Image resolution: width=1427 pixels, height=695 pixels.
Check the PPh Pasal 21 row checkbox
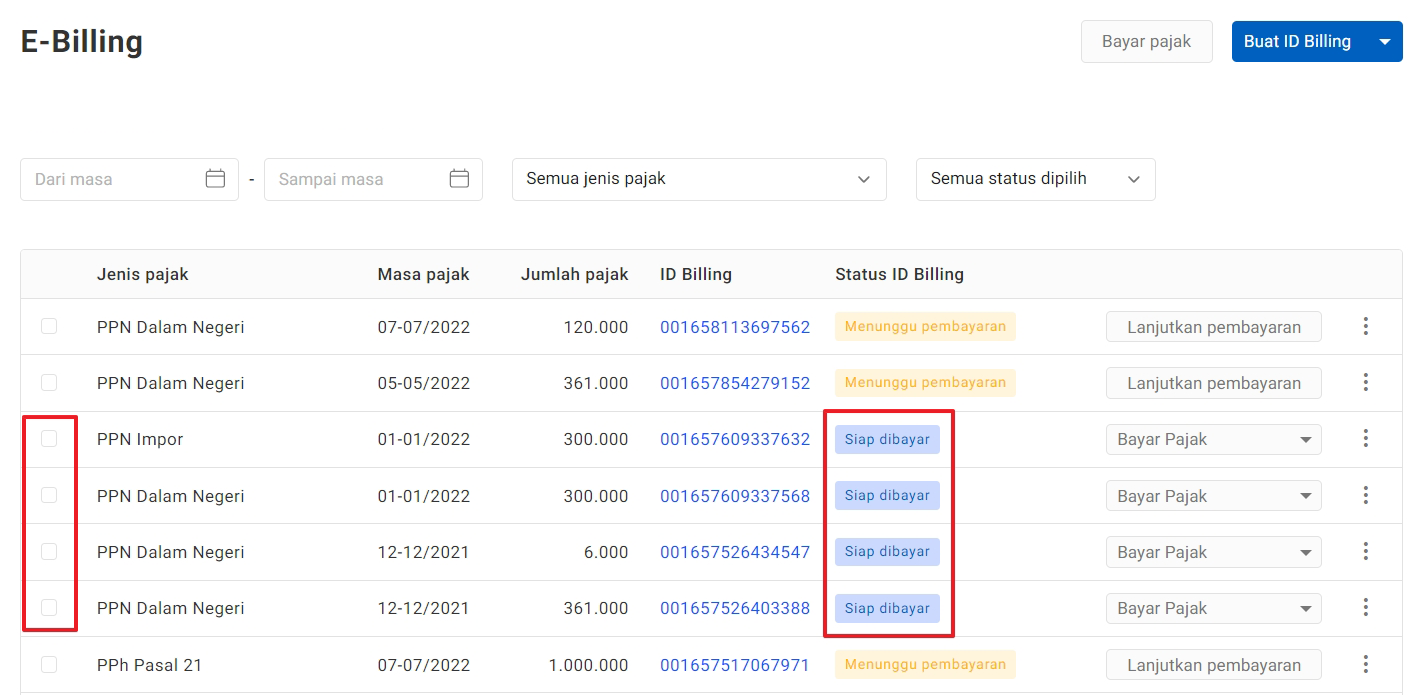49,664
